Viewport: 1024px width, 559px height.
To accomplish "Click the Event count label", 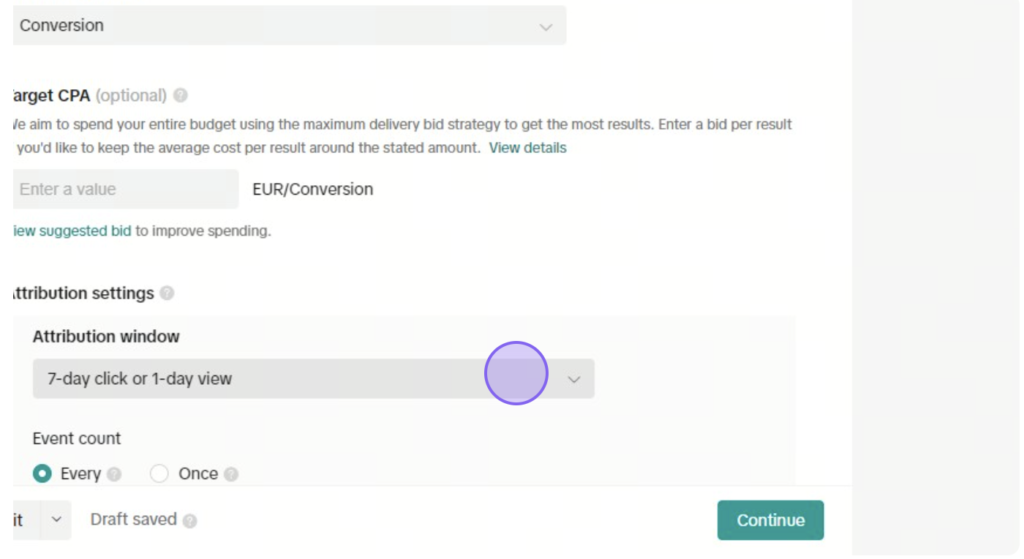I will click(x=76, y=438).
